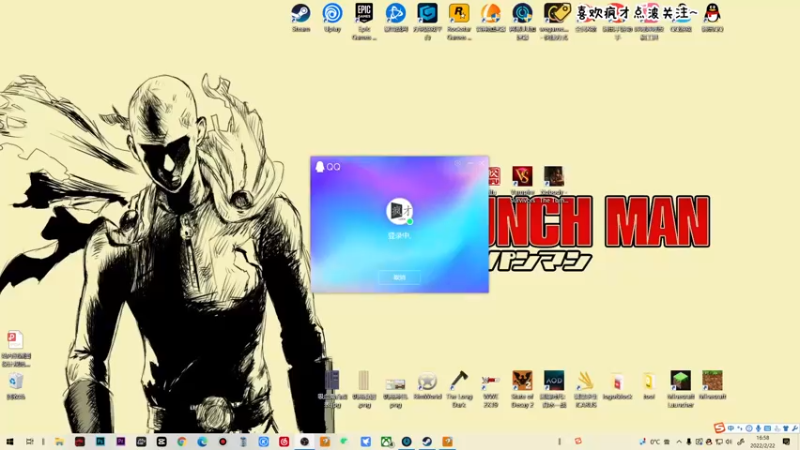Screen dimensions: 800x450
Task: Open the notification center
Action: (786, 442)
